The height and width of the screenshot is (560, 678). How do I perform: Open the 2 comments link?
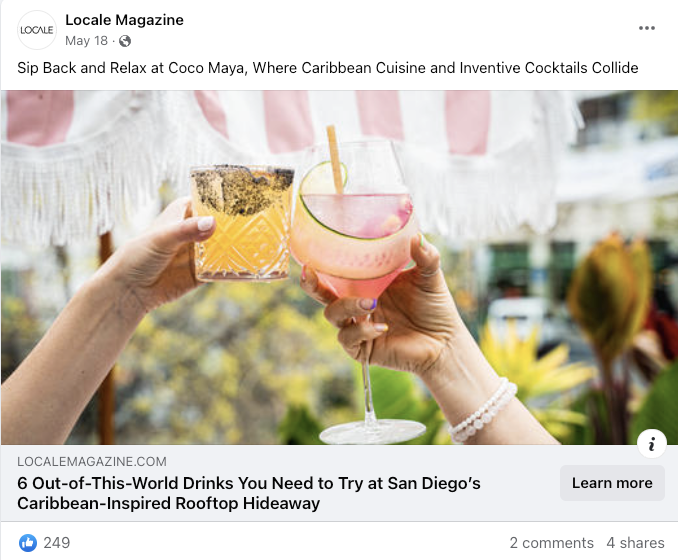click(x=551, y=543)
